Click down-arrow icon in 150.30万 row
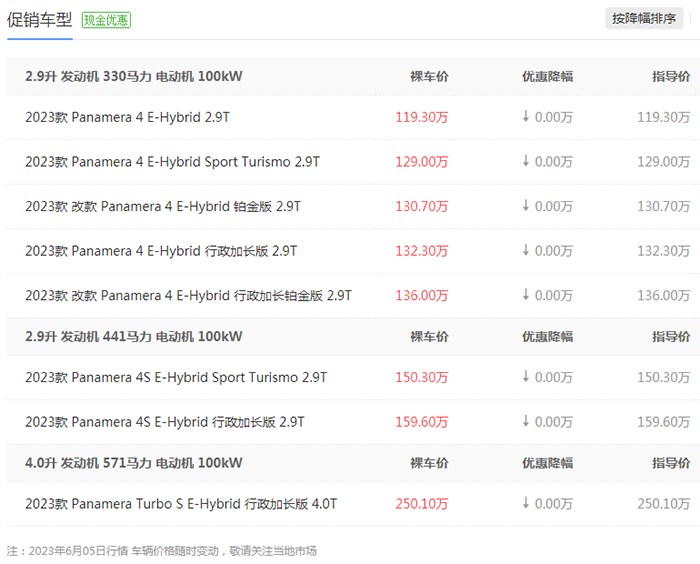700x564 pixels. (526, 376)
